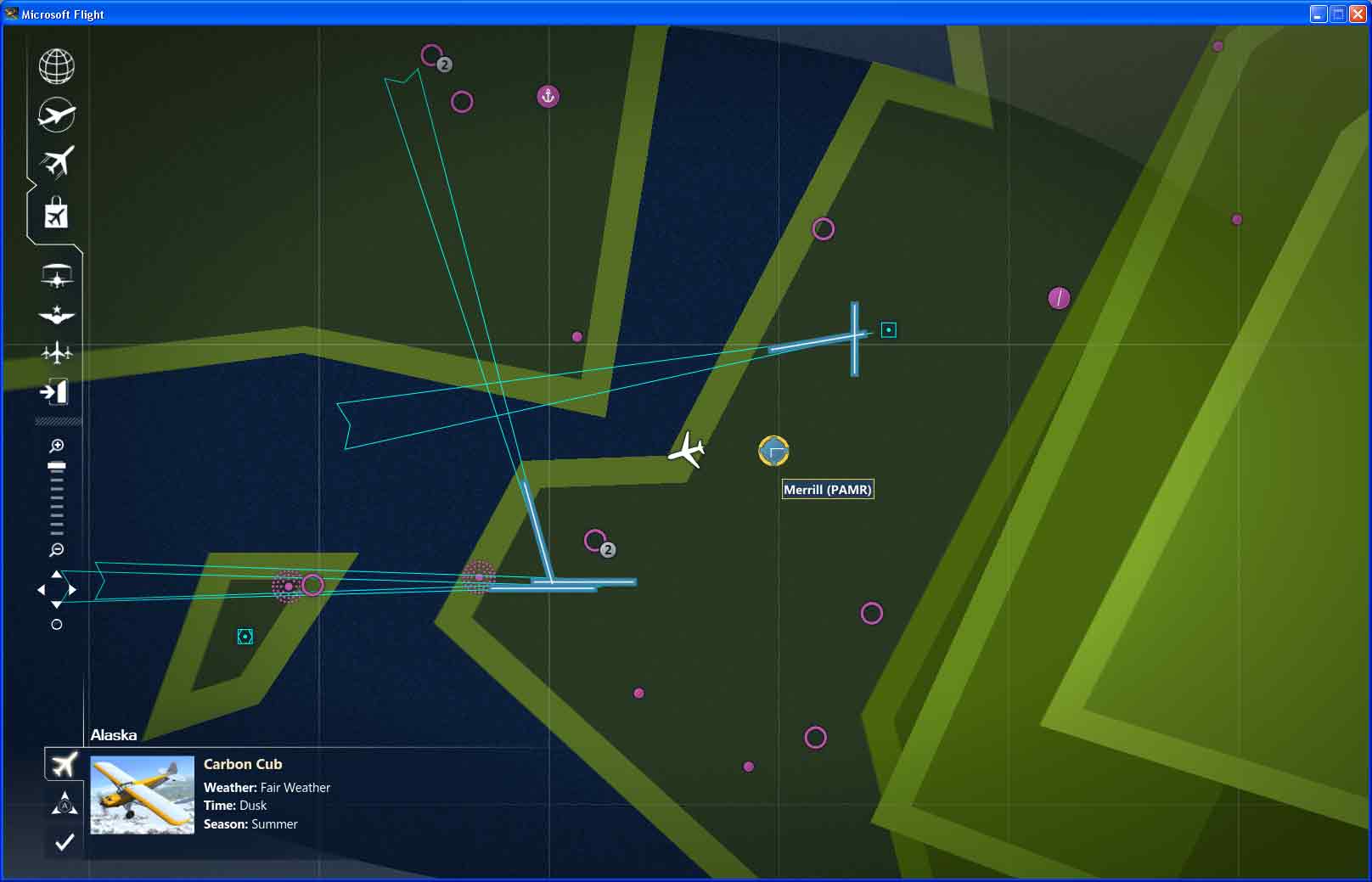Click the Season: Summer setting text
This screenshot has width=1372, height=882.
[x=250, y=824]
